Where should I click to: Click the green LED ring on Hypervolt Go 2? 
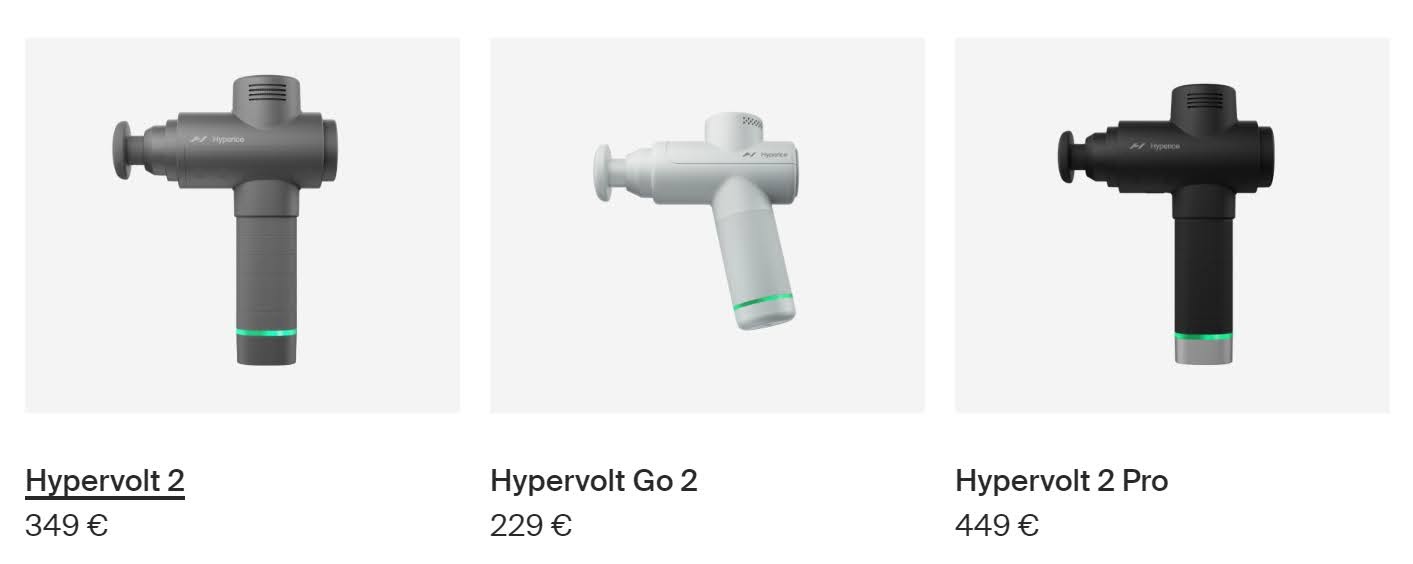[x=764, y=305]
